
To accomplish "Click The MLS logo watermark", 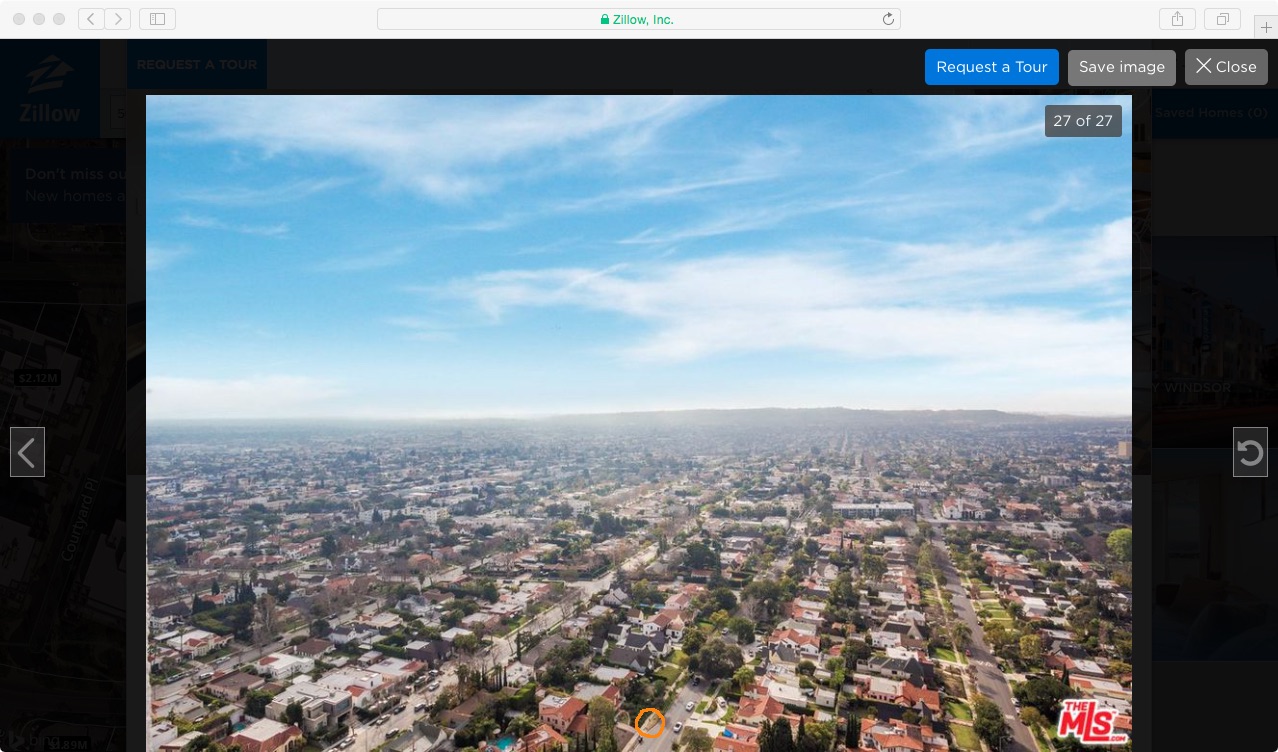I will click(1093, 721).
